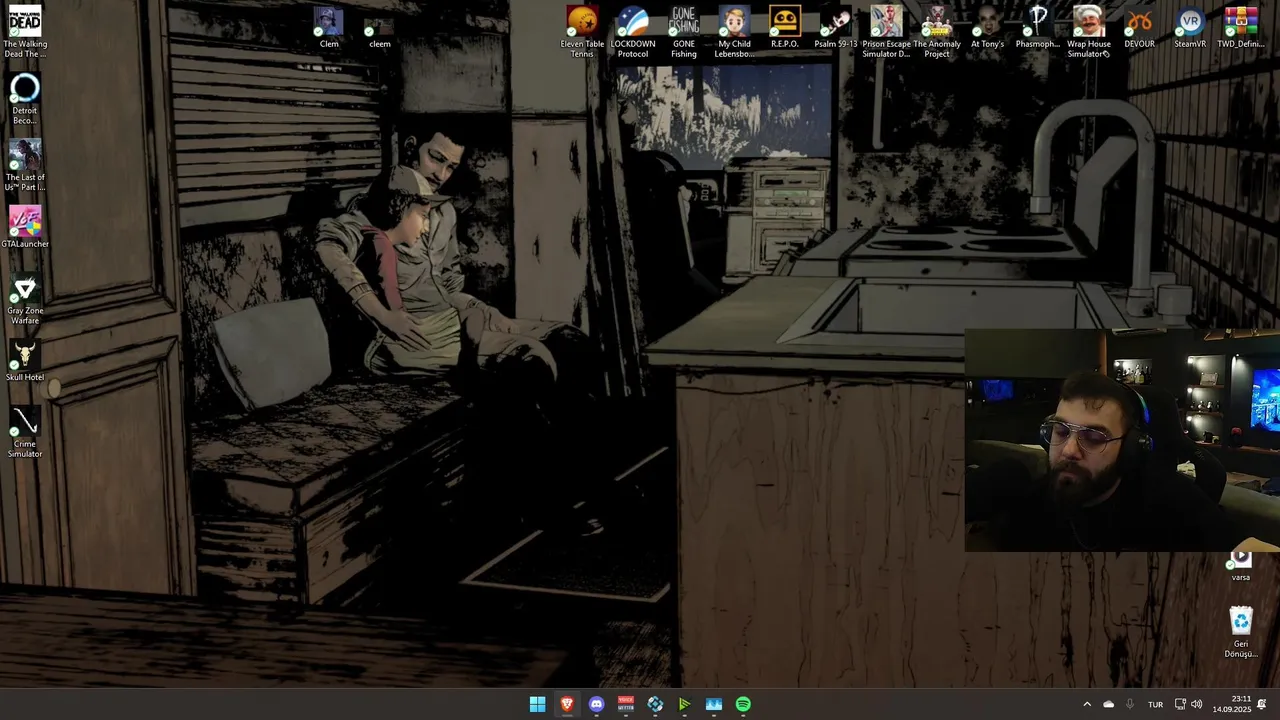Select Crime Simulator desktop icon
This screenshot has width=1280, height=720.
(x=25, y=432)
